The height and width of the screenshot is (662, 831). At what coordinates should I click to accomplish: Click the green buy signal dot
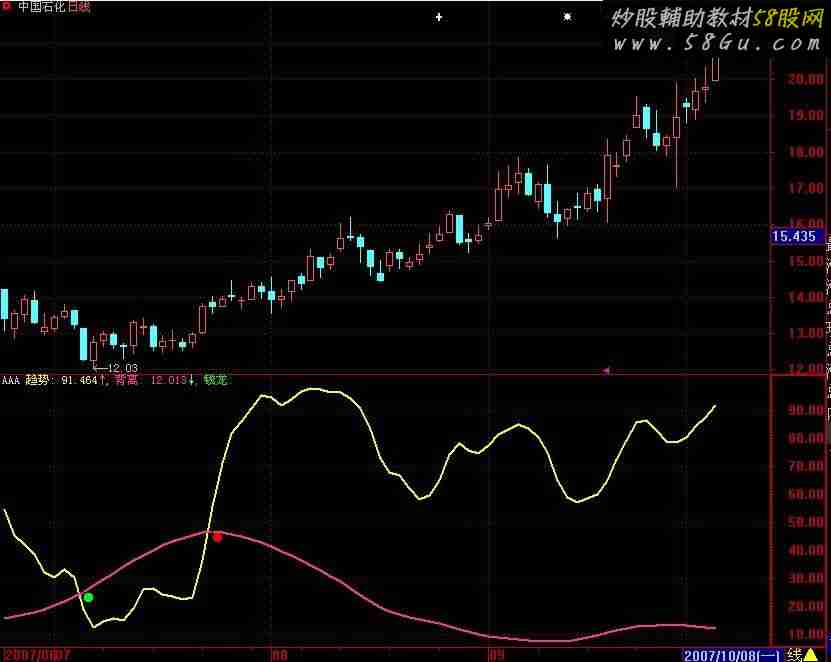(88, 597)
